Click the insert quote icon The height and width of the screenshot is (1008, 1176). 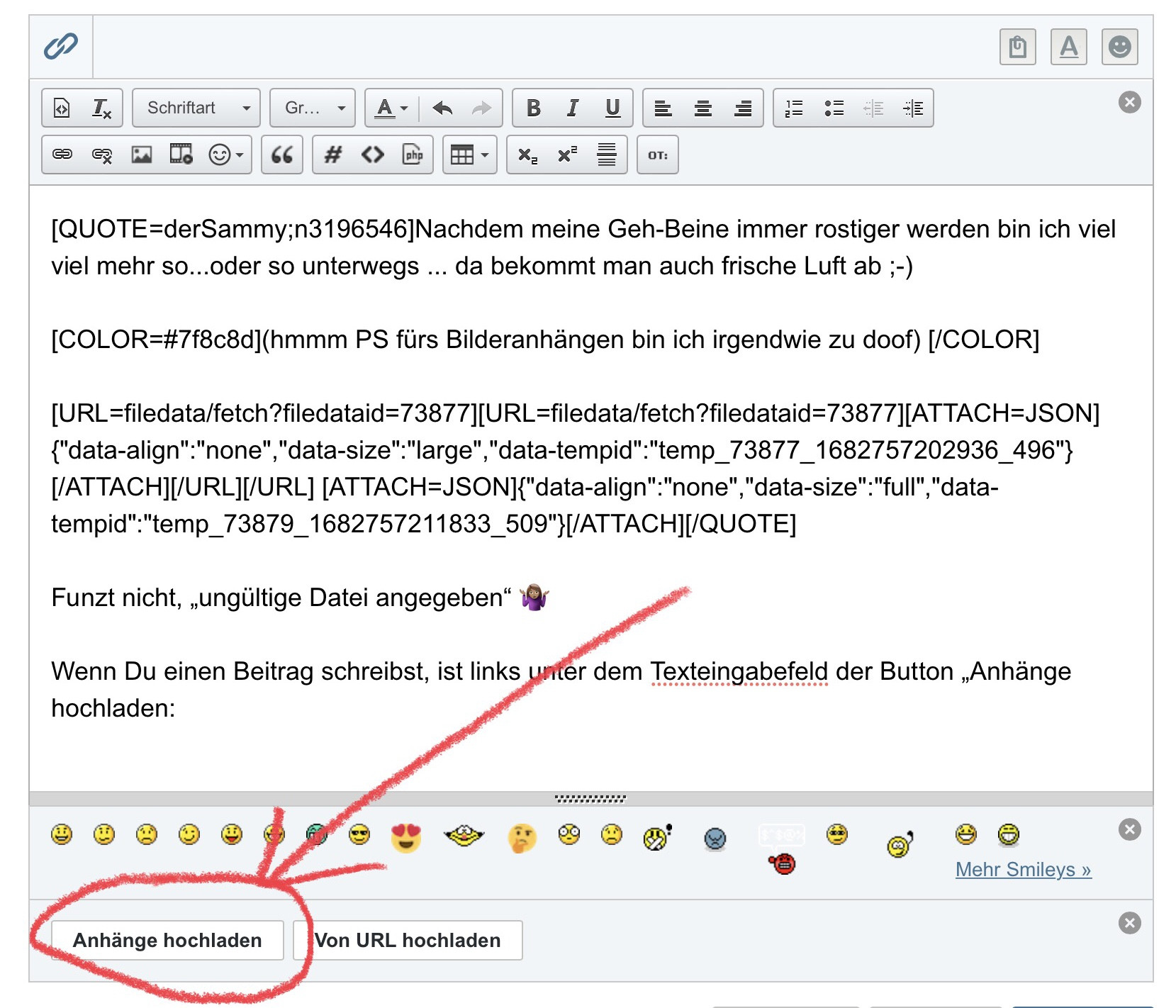click(282, 155)
